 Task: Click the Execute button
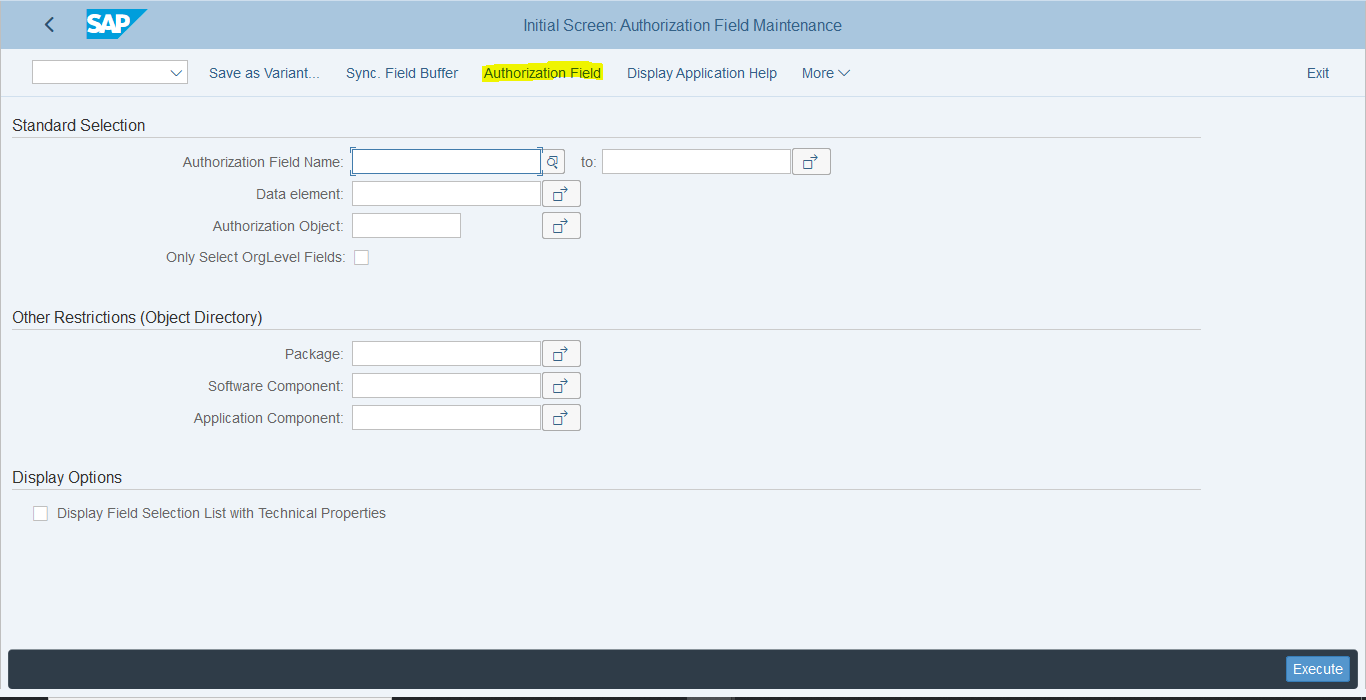1317,668
